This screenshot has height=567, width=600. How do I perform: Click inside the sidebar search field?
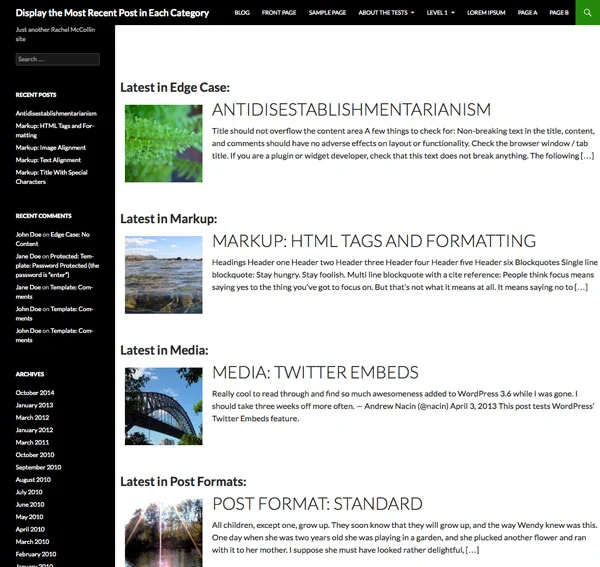click(x=57, y=59)
